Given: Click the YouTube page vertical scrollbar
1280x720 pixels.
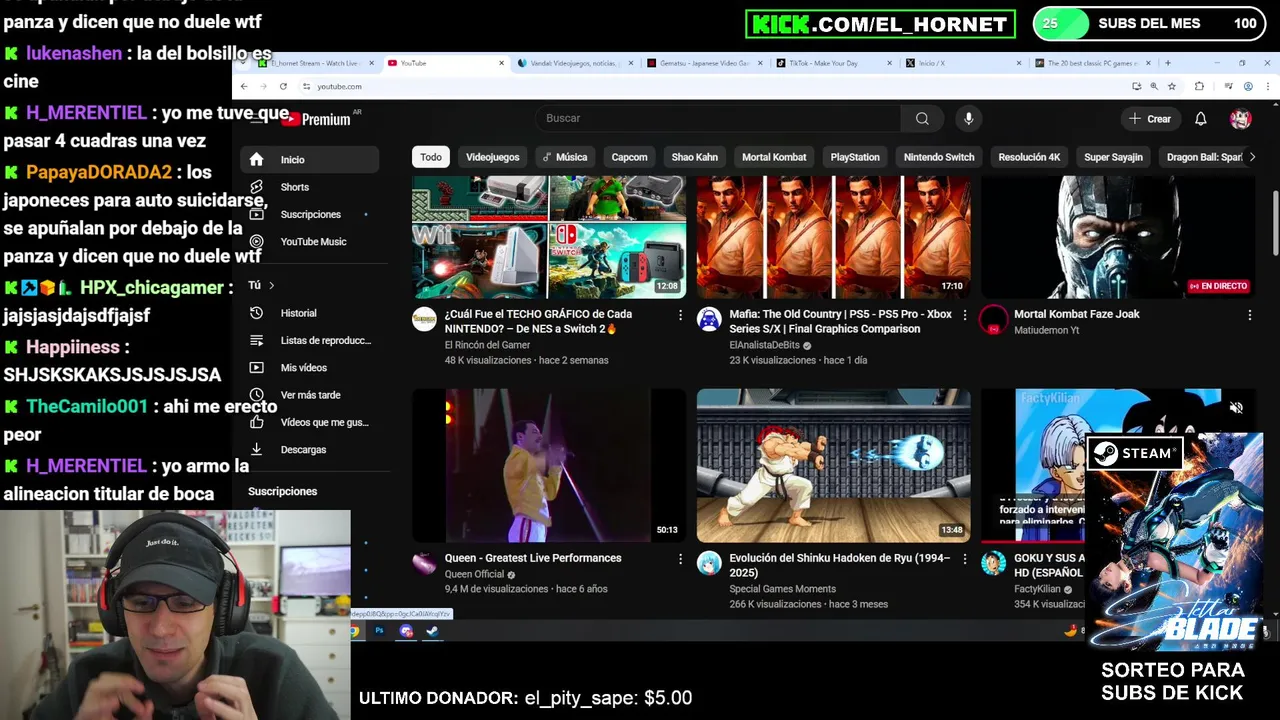Looking at the screenshot, I should pos(1274,222).
